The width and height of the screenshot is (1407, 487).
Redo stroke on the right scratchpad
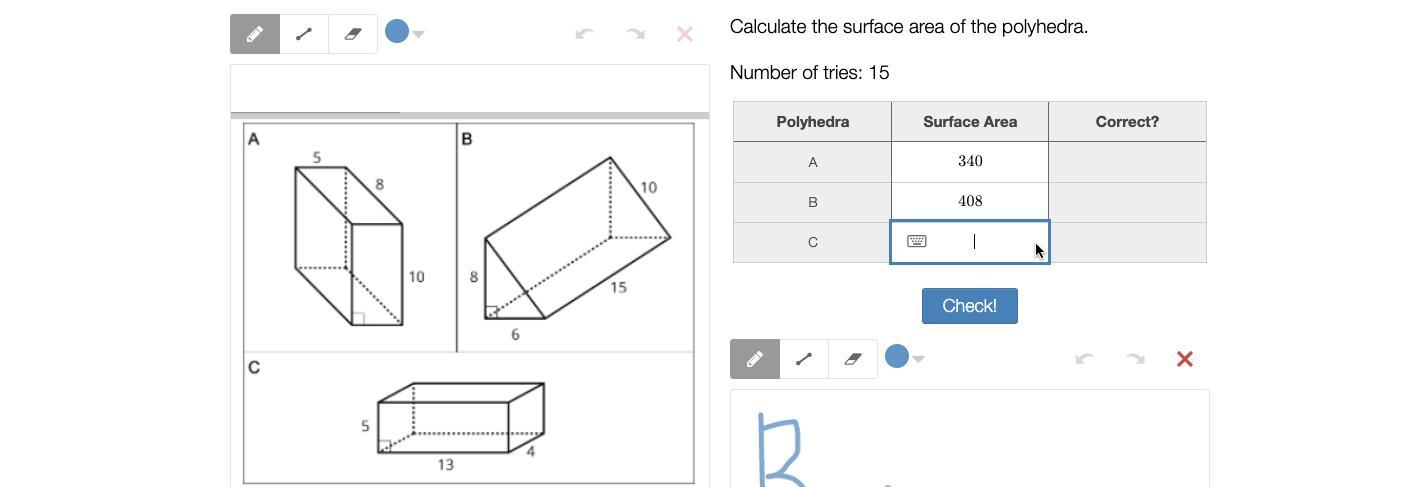point(1135,359)
